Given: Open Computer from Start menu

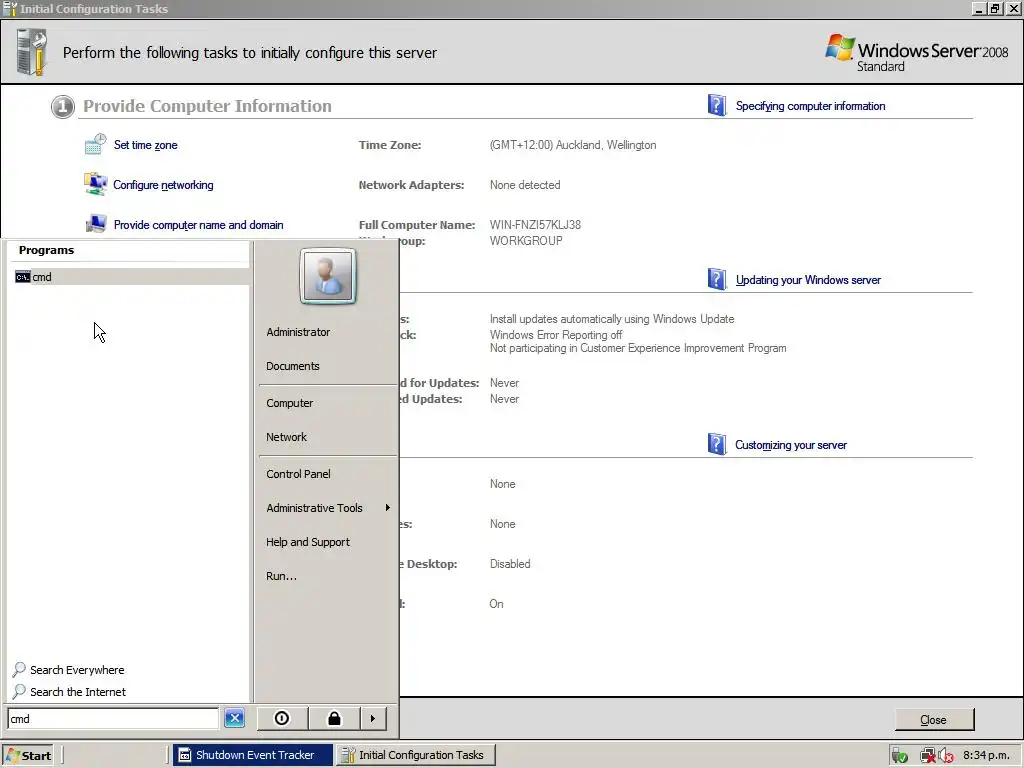Looking at the screenshot, I should (x=289, y=403).
